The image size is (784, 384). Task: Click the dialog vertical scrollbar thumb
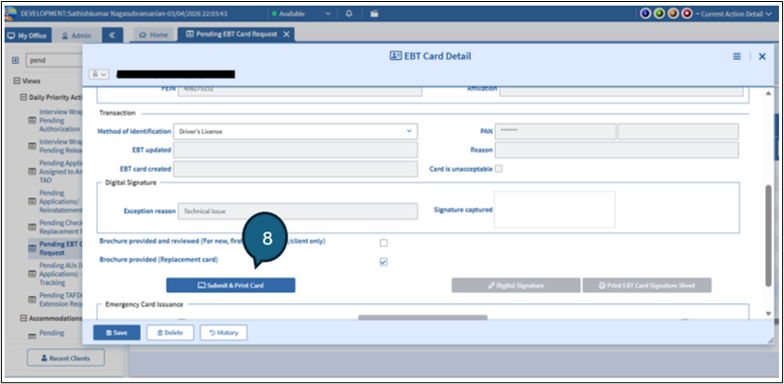[768, 236]
